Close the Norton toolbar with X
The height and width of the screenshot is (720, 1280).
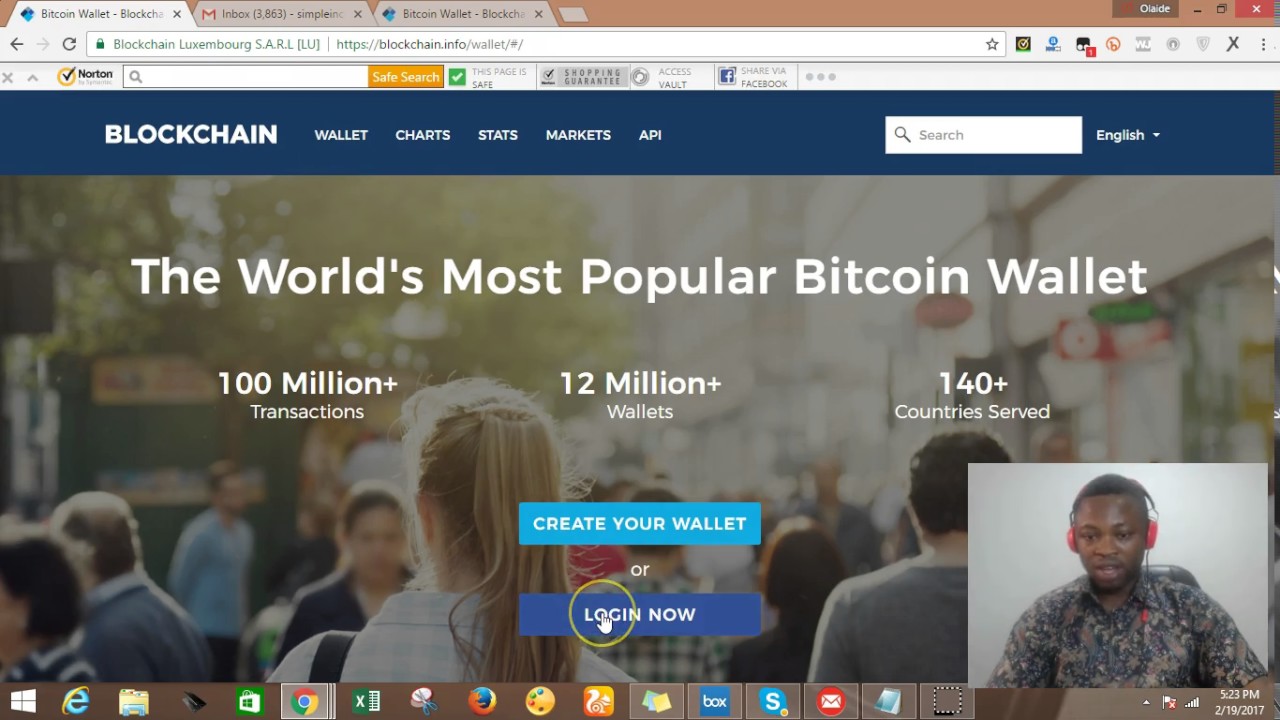coord(8,77)
